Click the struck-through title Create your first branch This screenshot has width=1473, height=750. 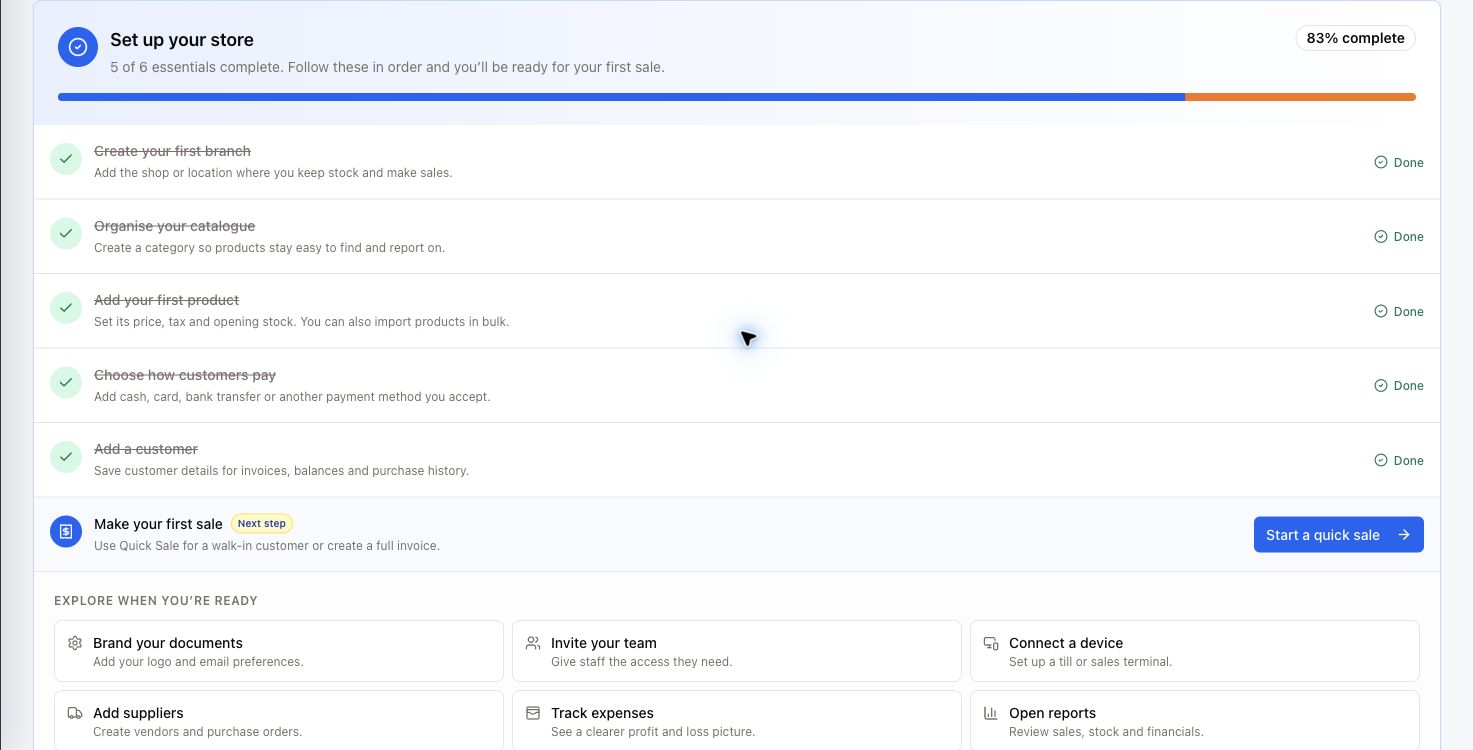tap(172, 151)
